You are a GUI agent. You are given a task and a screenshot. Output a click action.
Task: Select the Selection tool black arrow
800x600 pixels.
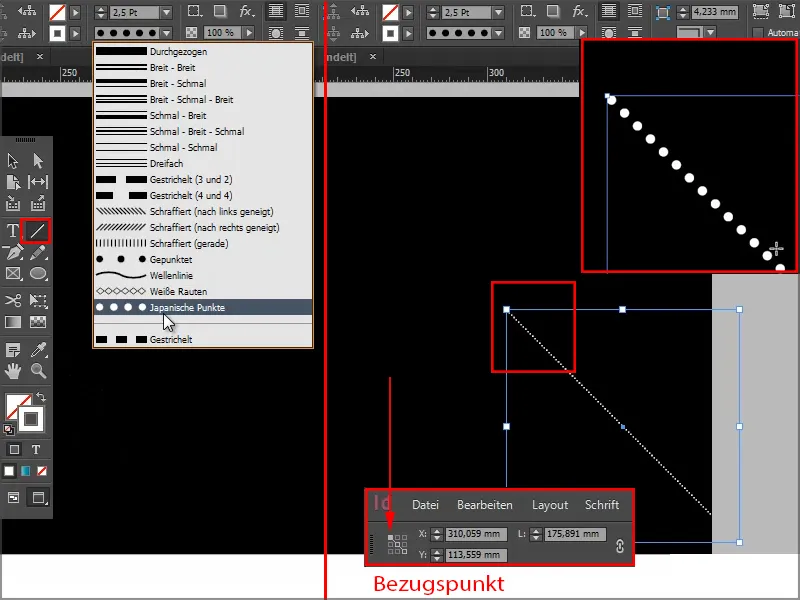coord(13,161)
